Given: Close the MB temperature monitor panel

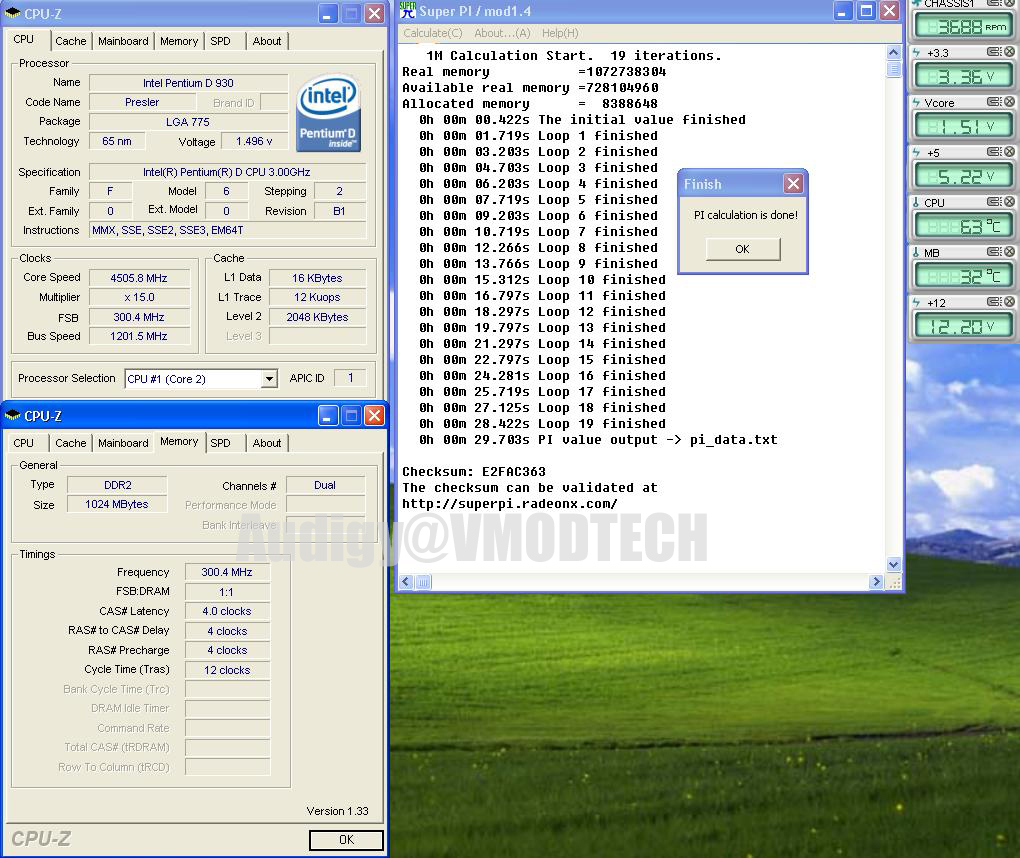Looking at the screenshot, I should click(1009, 252).
